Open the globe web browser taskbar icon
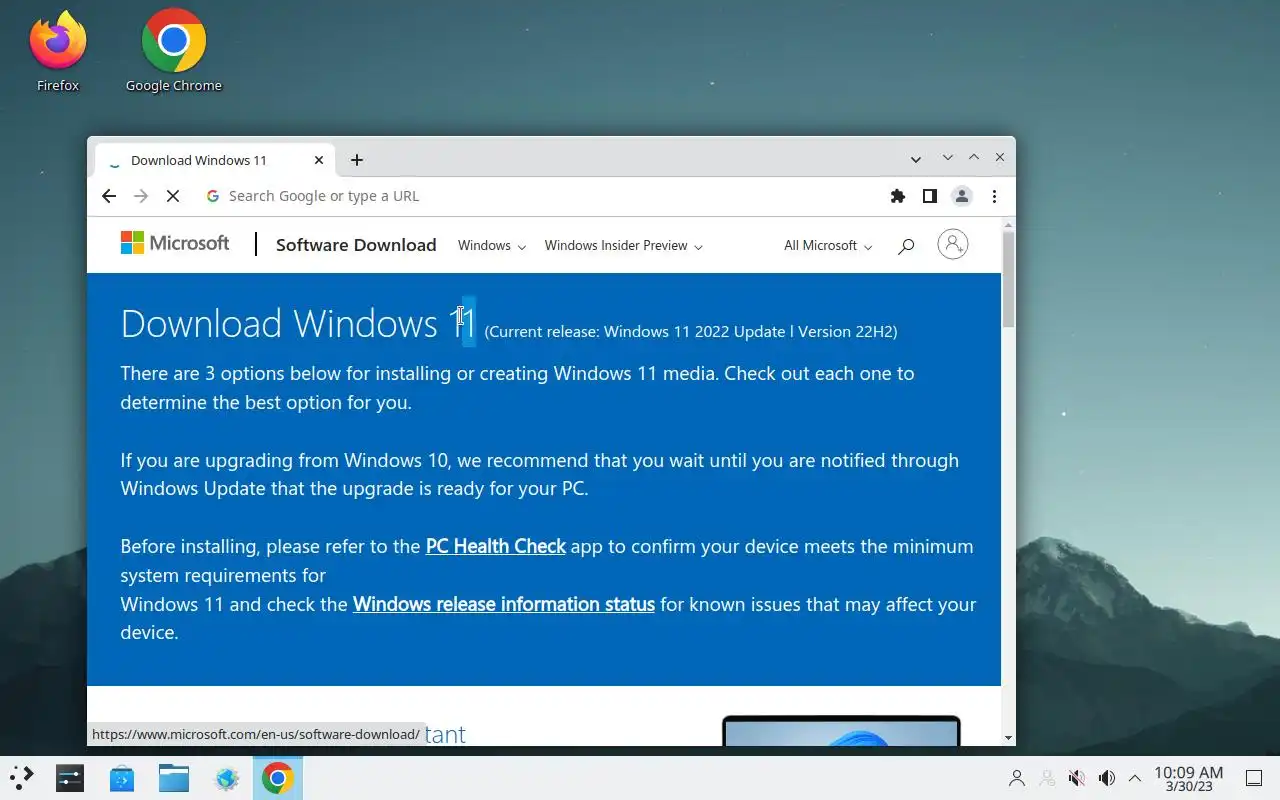Viewport: 1280px width, 800px height. 226,778
